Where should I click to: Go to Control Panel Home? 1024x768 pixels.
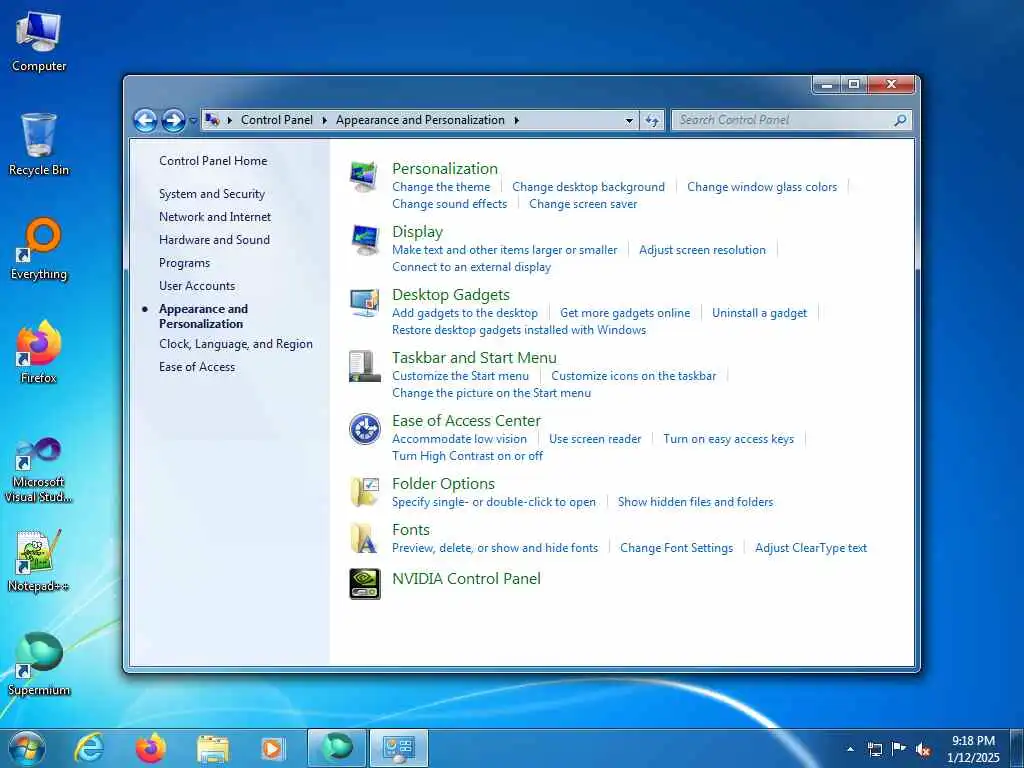pos(213,161)
